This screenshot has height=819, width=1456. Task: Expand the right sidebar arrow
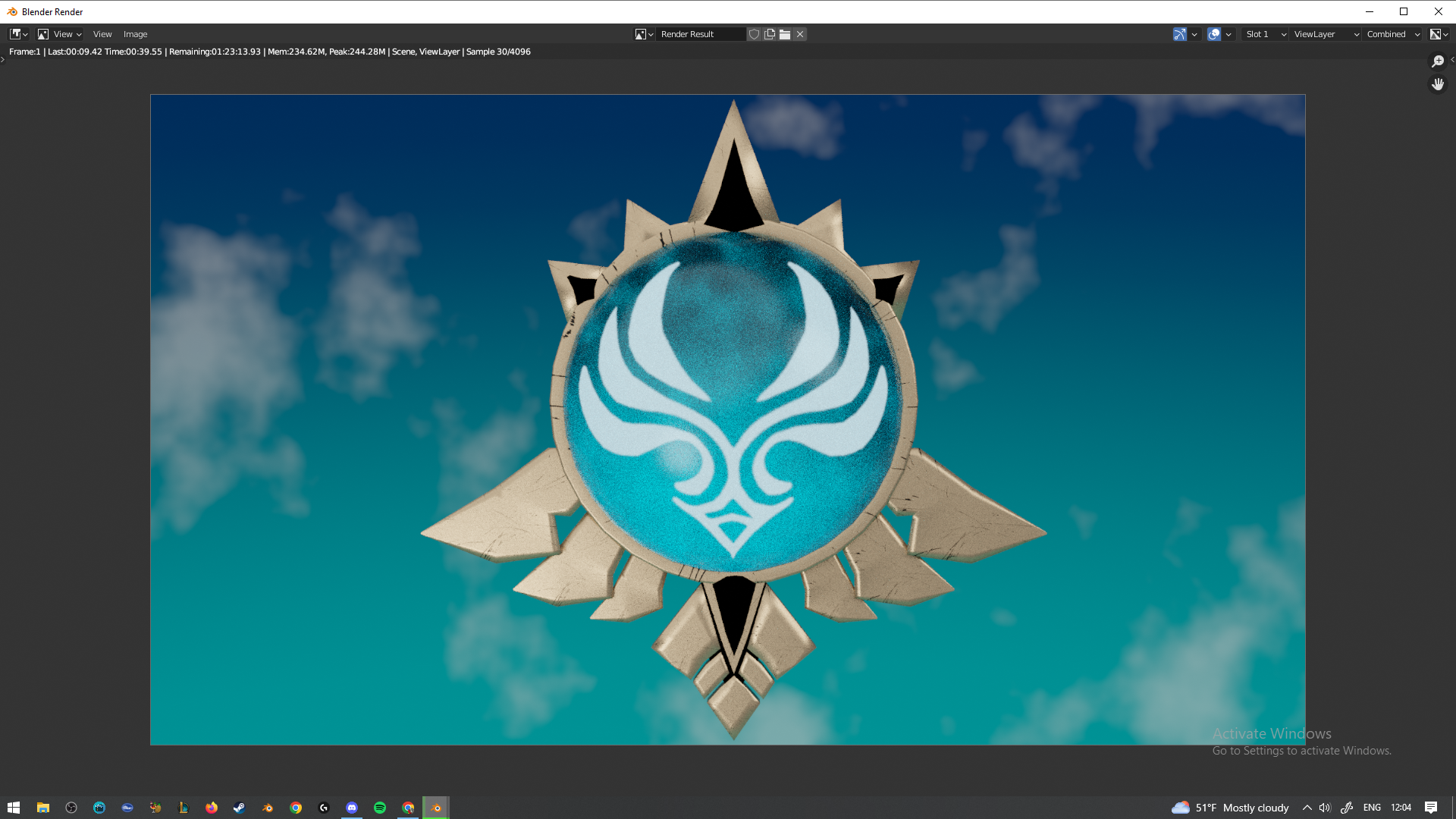tap(1452, 59)
